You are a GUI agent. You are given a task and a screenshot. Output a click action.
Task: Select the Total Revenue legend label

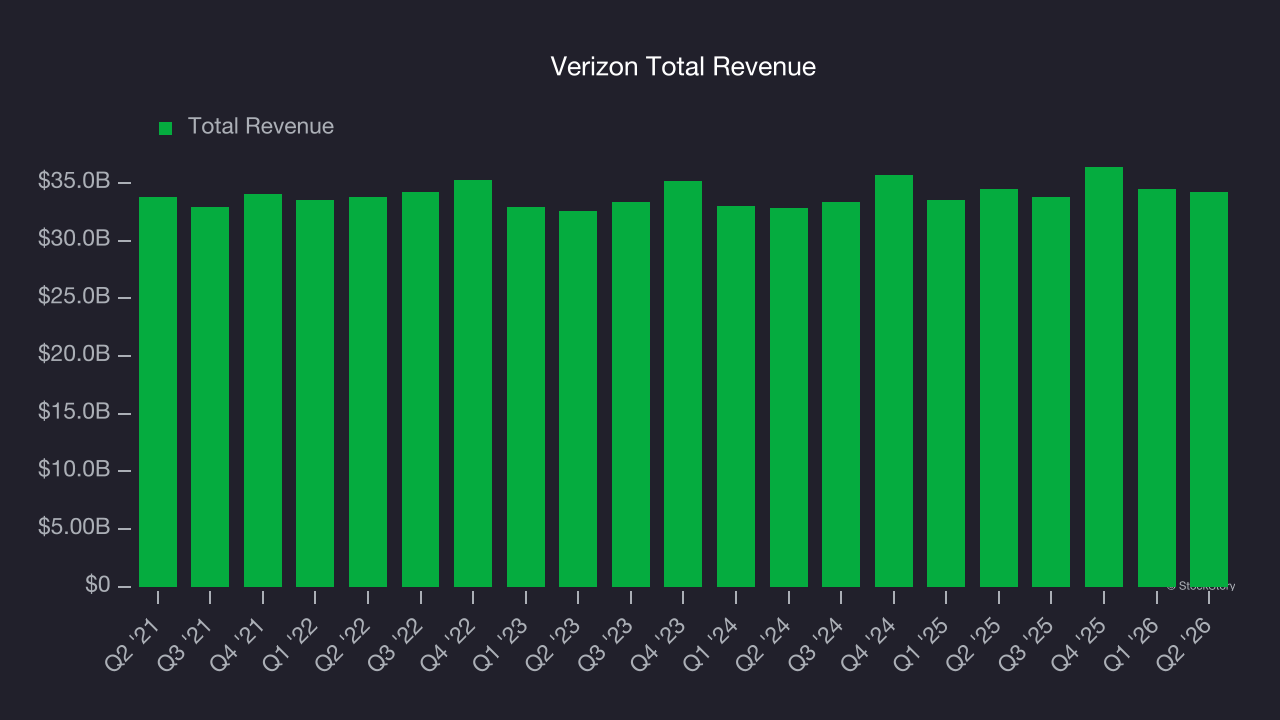(261, 127)
